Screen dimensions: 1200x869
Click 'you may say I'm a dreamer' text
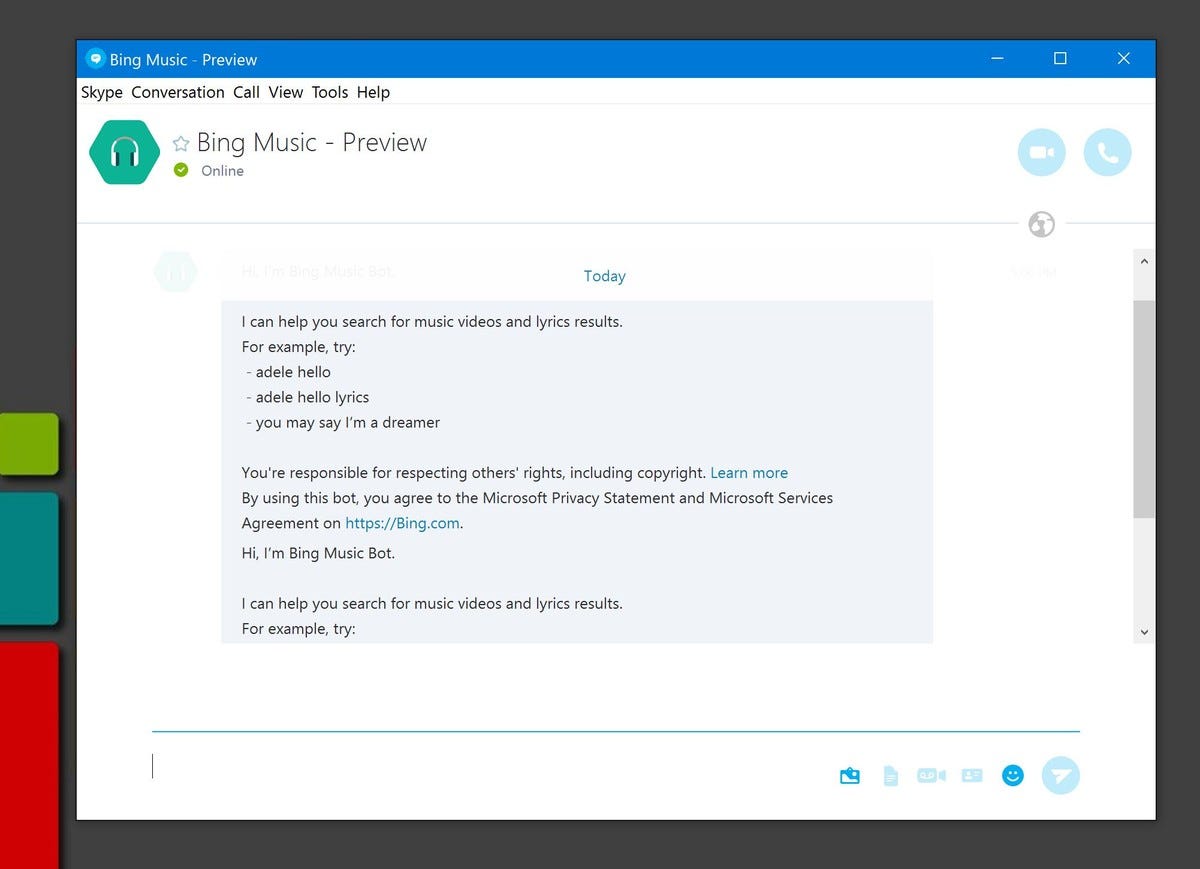click(348, 422)
